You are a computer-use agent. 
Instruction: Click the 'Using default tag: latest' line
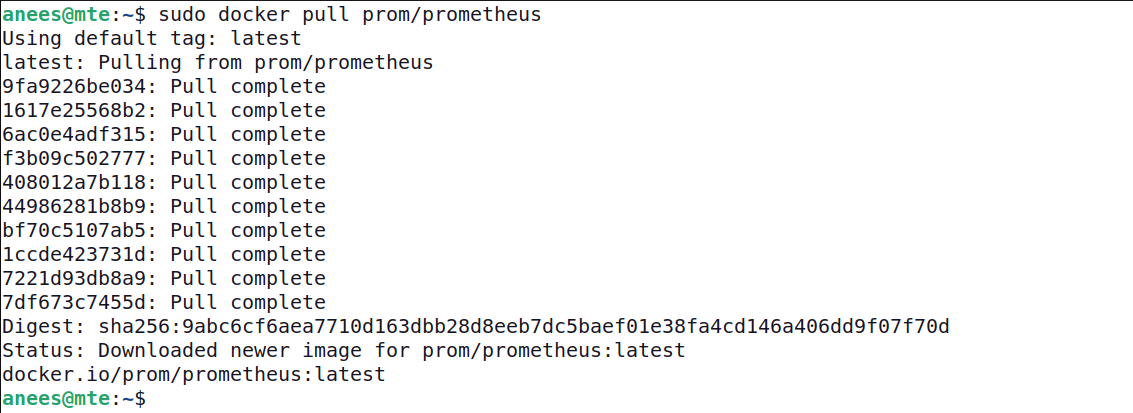151,38
